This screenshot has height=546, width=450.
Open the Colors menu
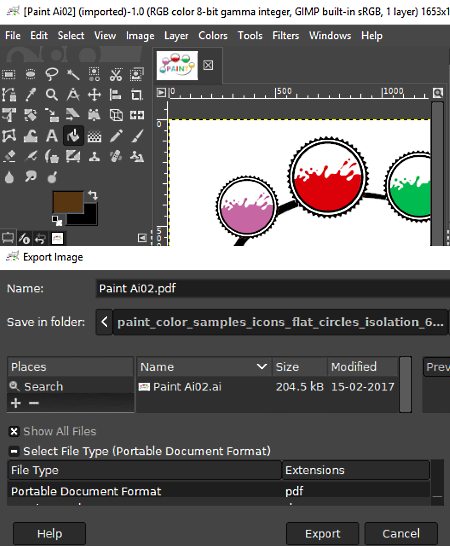pyautogui.click(x=213, y=36)
